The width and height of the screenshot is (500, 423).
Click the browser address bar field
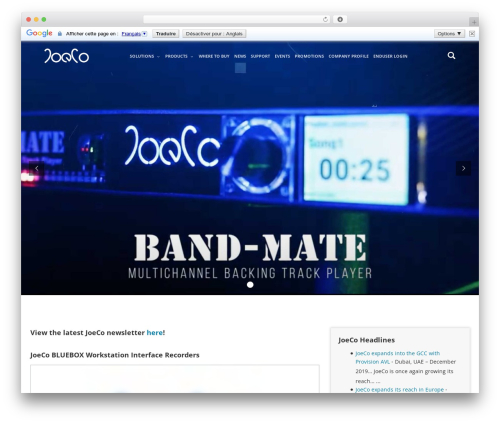(x=233, y=20)
